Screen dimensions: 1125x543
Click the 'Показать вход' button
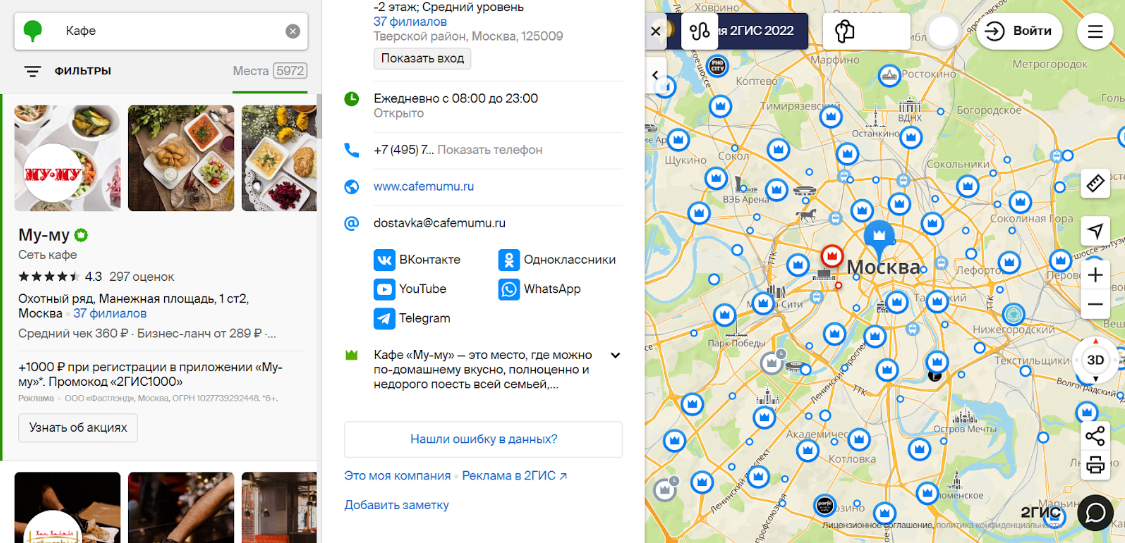tap(422, 58)
